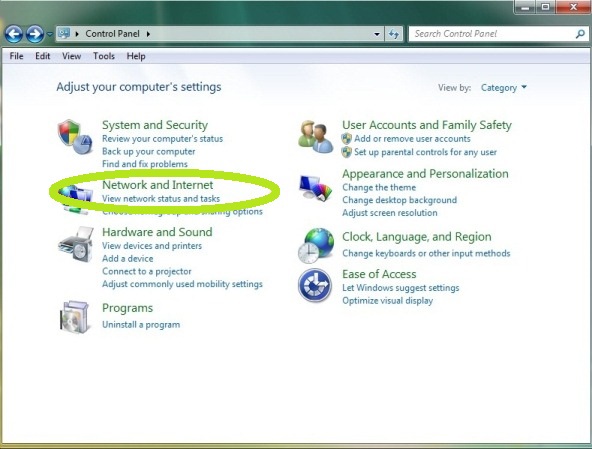Open the address bar history dropdown
Viewport: 592px width, 449px height.
click(377, 34)
